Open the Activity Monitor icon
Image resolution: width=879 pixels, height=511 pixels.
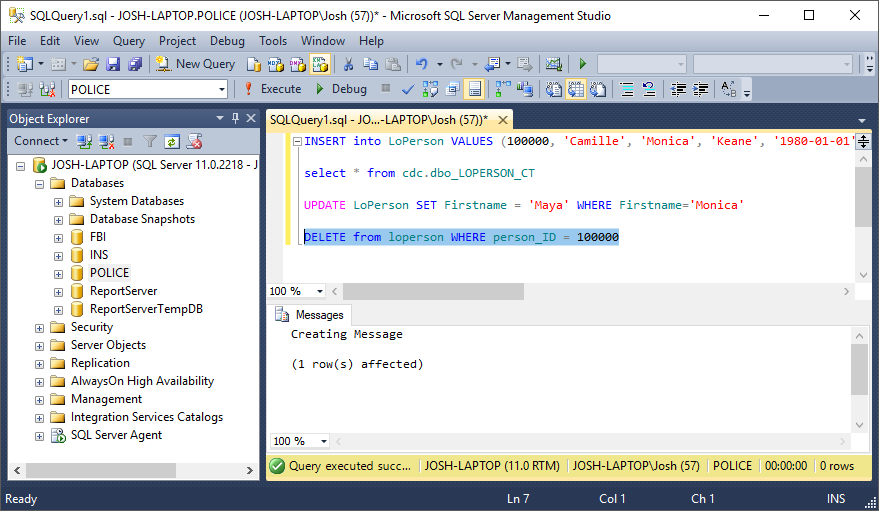tap(553, 64)
